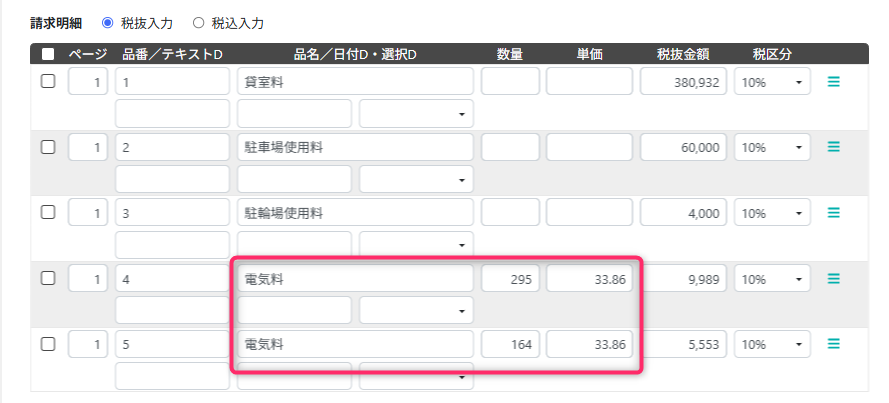Image resolution: width=889 pixels, height=403 pixels.
Task: Open the row menu icon for item 5
Action: point(833,344)
